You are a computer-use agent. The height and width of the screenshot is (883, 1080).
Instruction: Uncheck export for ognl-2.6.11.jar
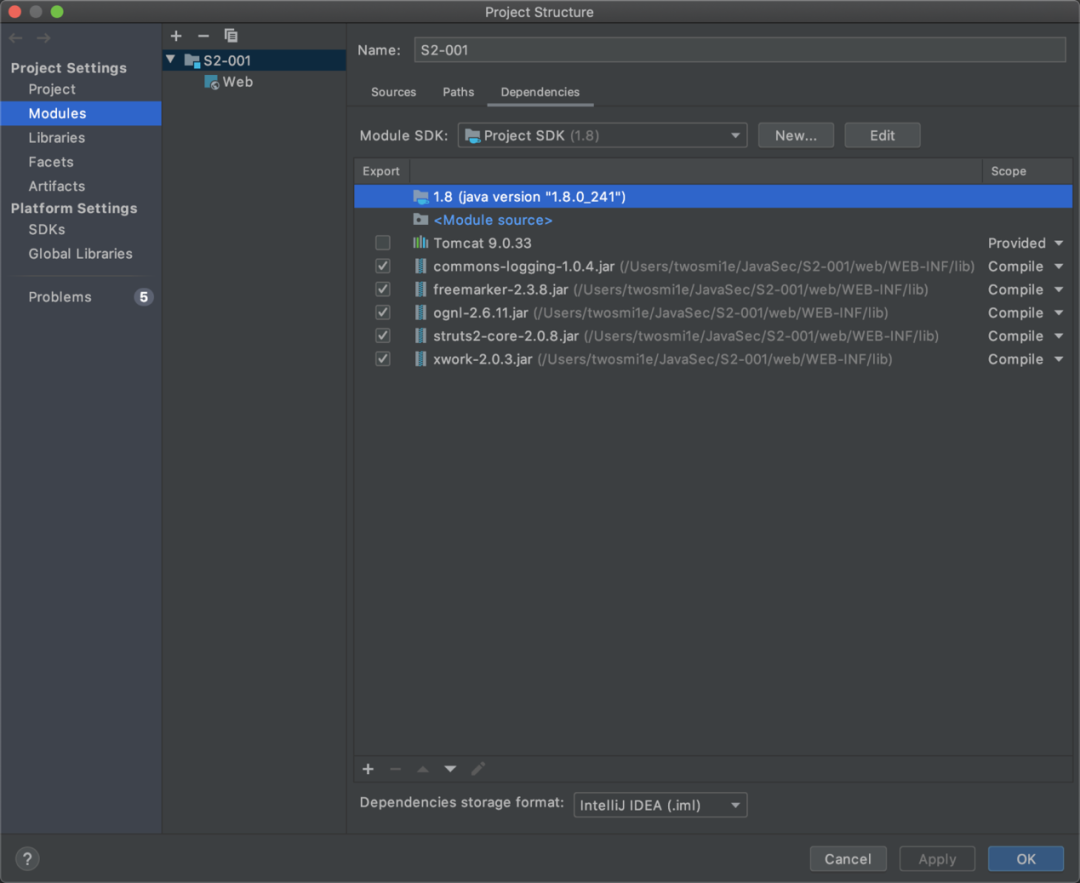383,313
